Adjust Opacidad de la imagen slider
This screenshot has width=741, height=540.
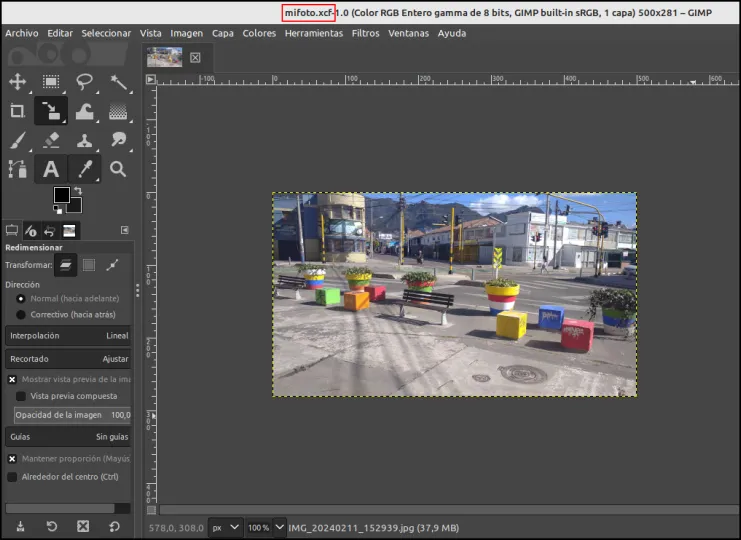[x=72, y=415]
